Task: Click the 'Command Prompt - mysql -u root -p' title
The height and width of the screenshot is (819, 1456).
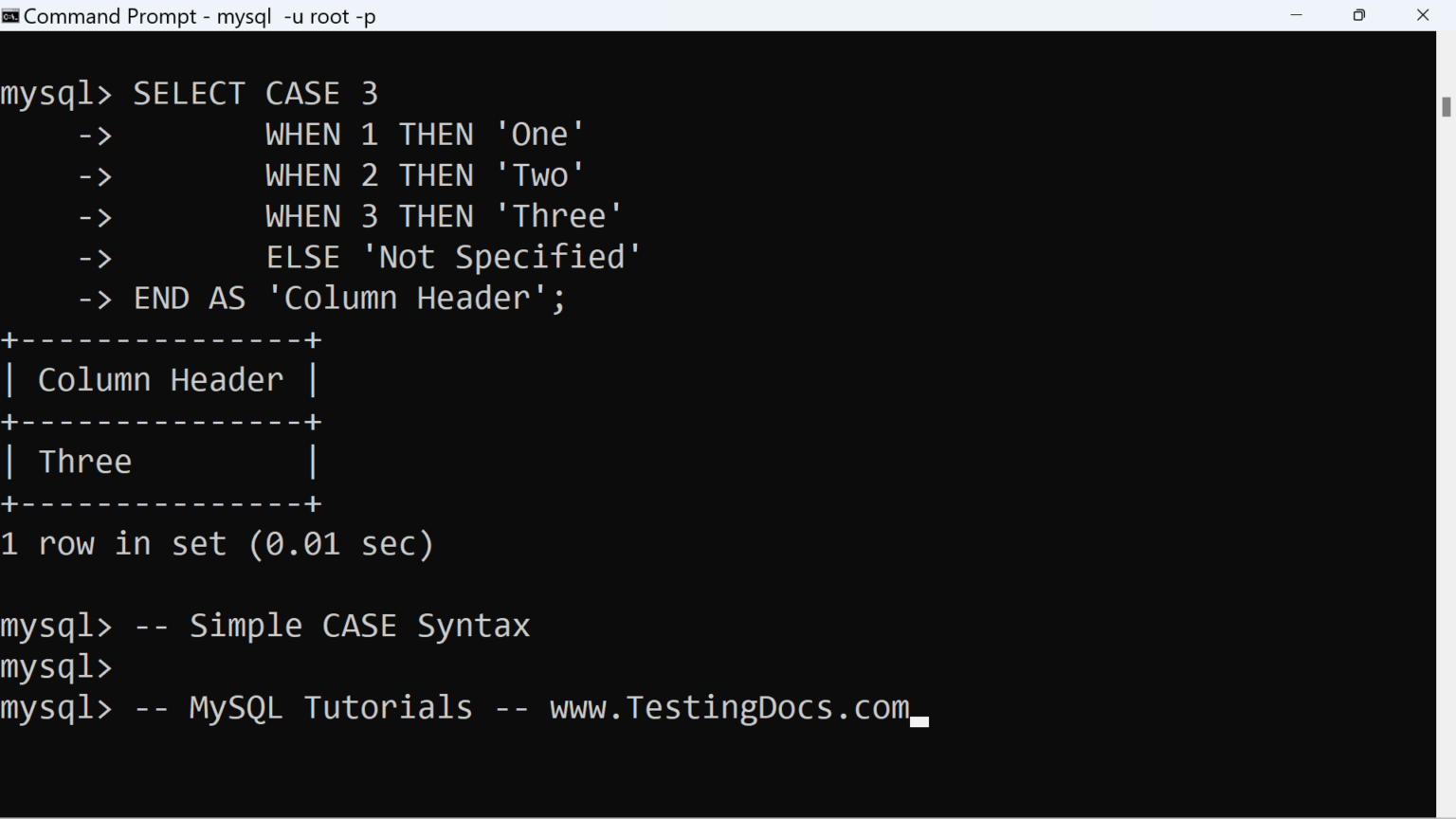Action: pyautogui.click(x=190, y=15)
